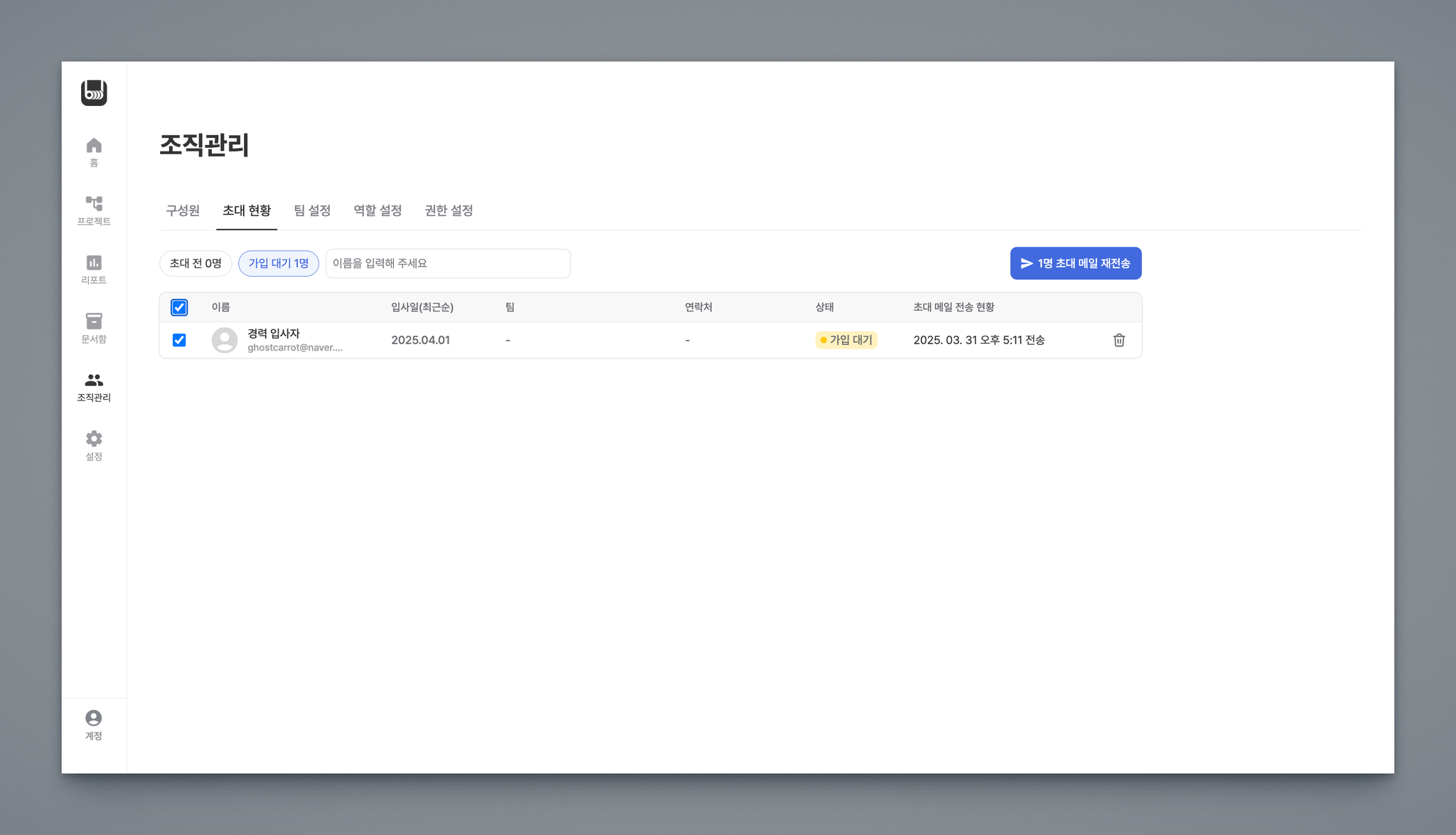The width and height of the screenshot is (1456, 835).
Task: Click the app logo in the sidebar
Action: [x=94, y=93]
